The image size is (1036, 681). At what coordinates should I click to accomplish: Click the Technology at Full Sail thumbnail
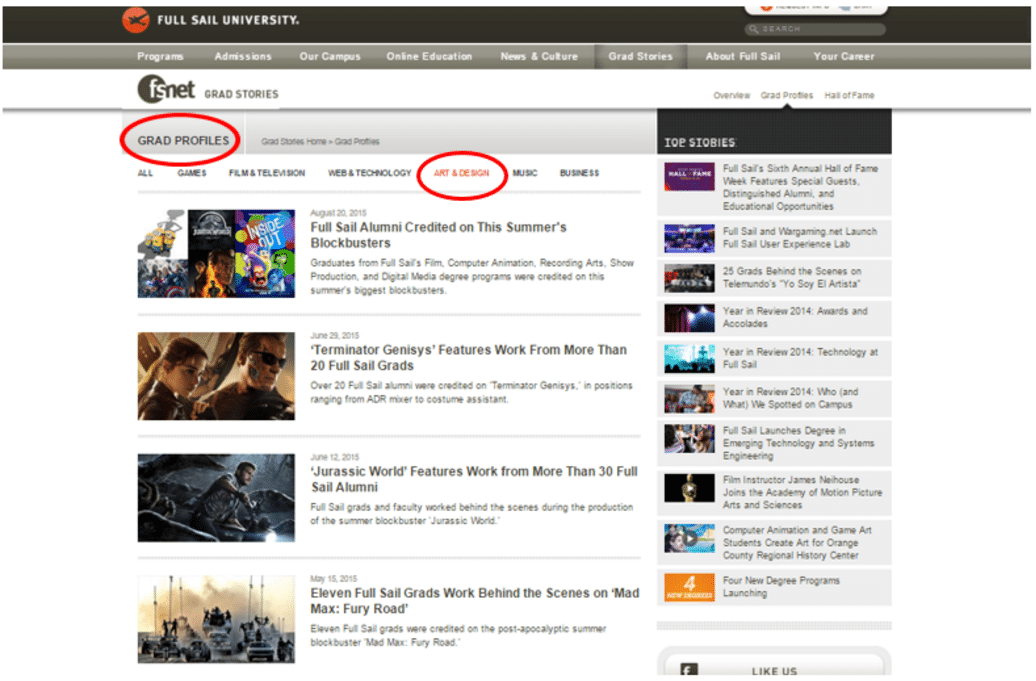[689, 359]
